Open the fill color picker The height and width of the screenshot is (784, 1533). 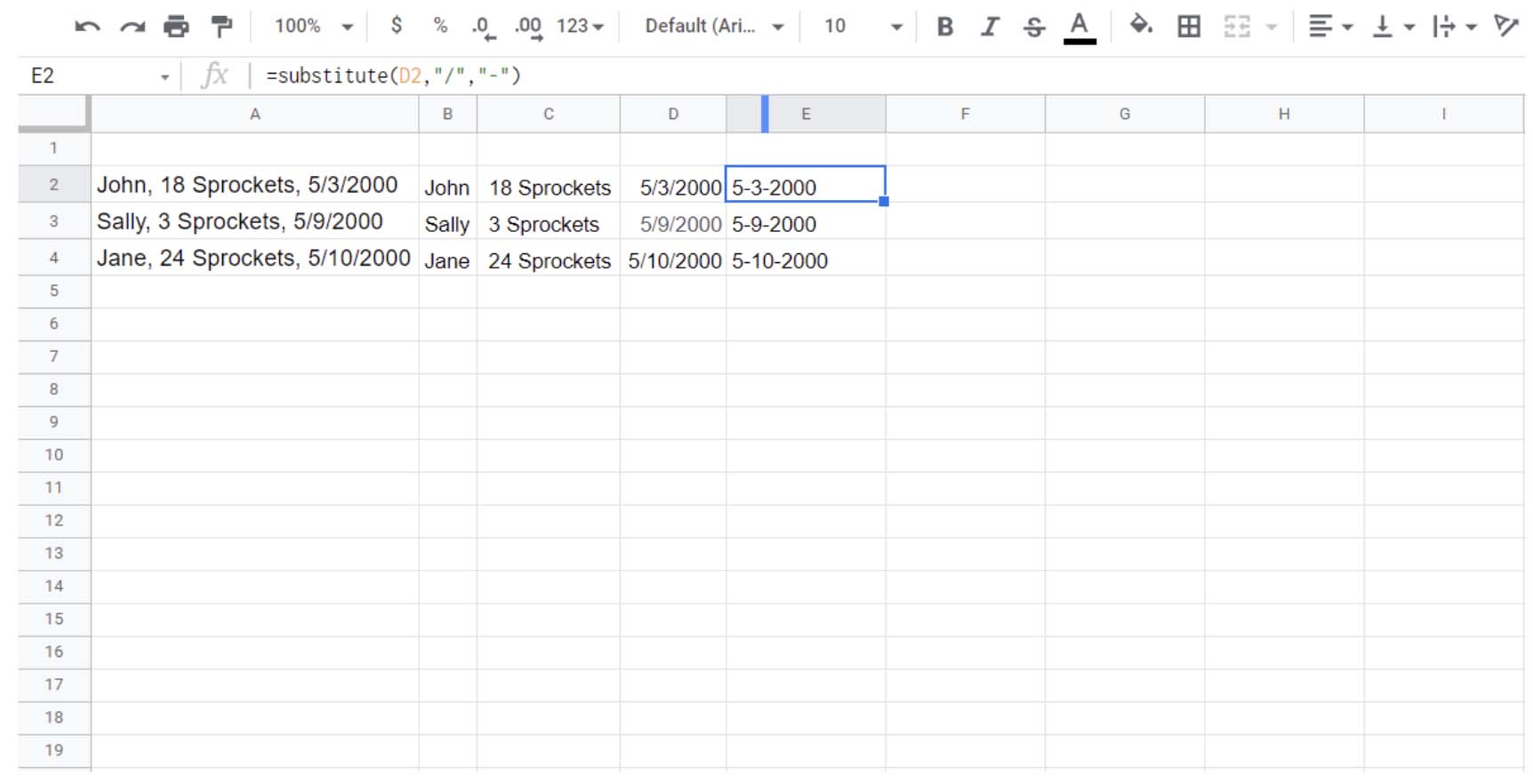pos(1141,26)
